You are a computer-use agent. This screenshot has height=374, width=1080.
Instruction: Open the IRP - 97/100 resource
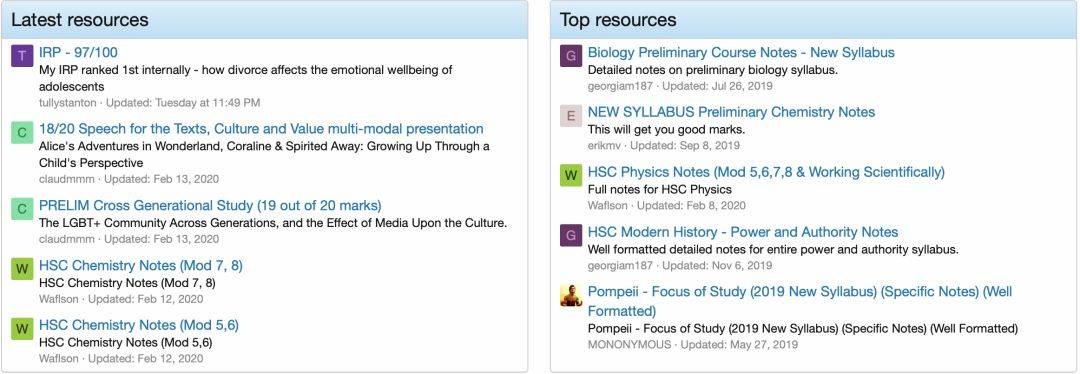point(79,52)
